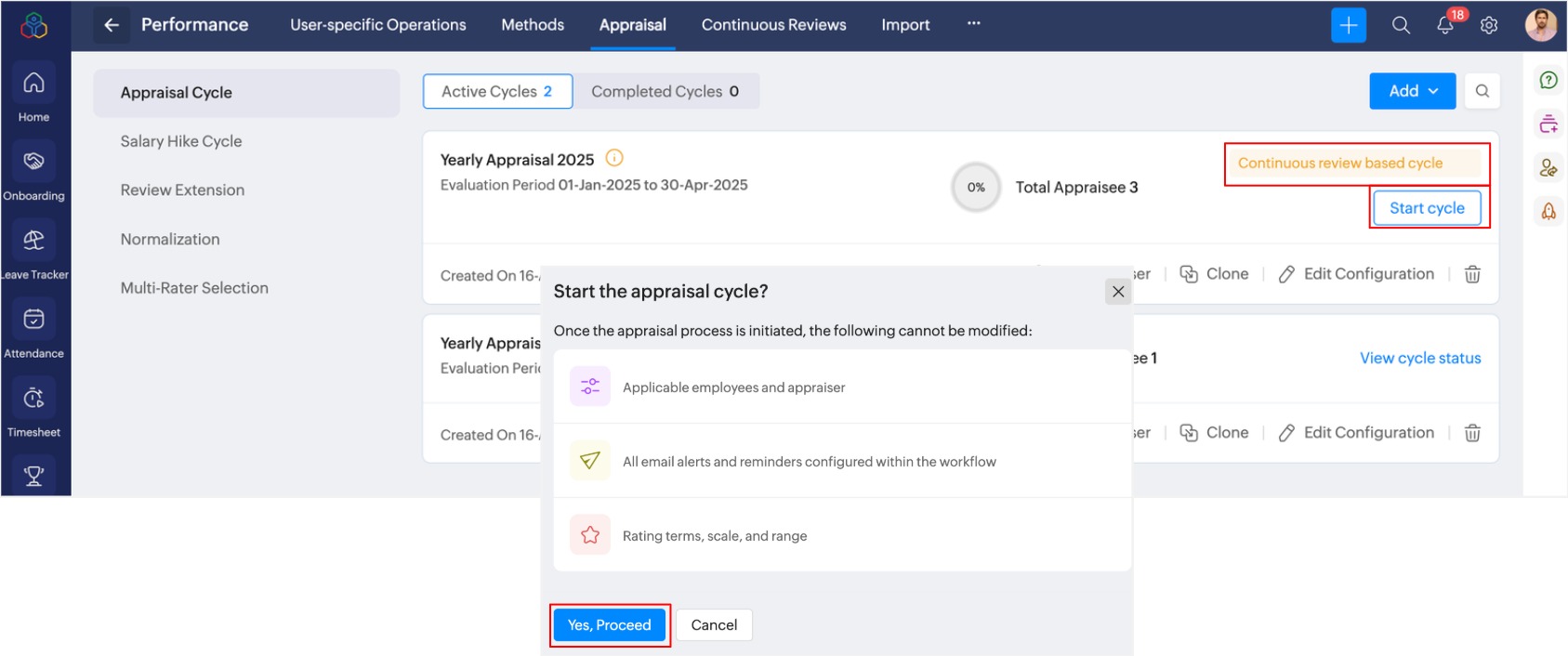Open the more options ellipsis menu
This screenshot has width=1568, height=656.
[974, 23]
